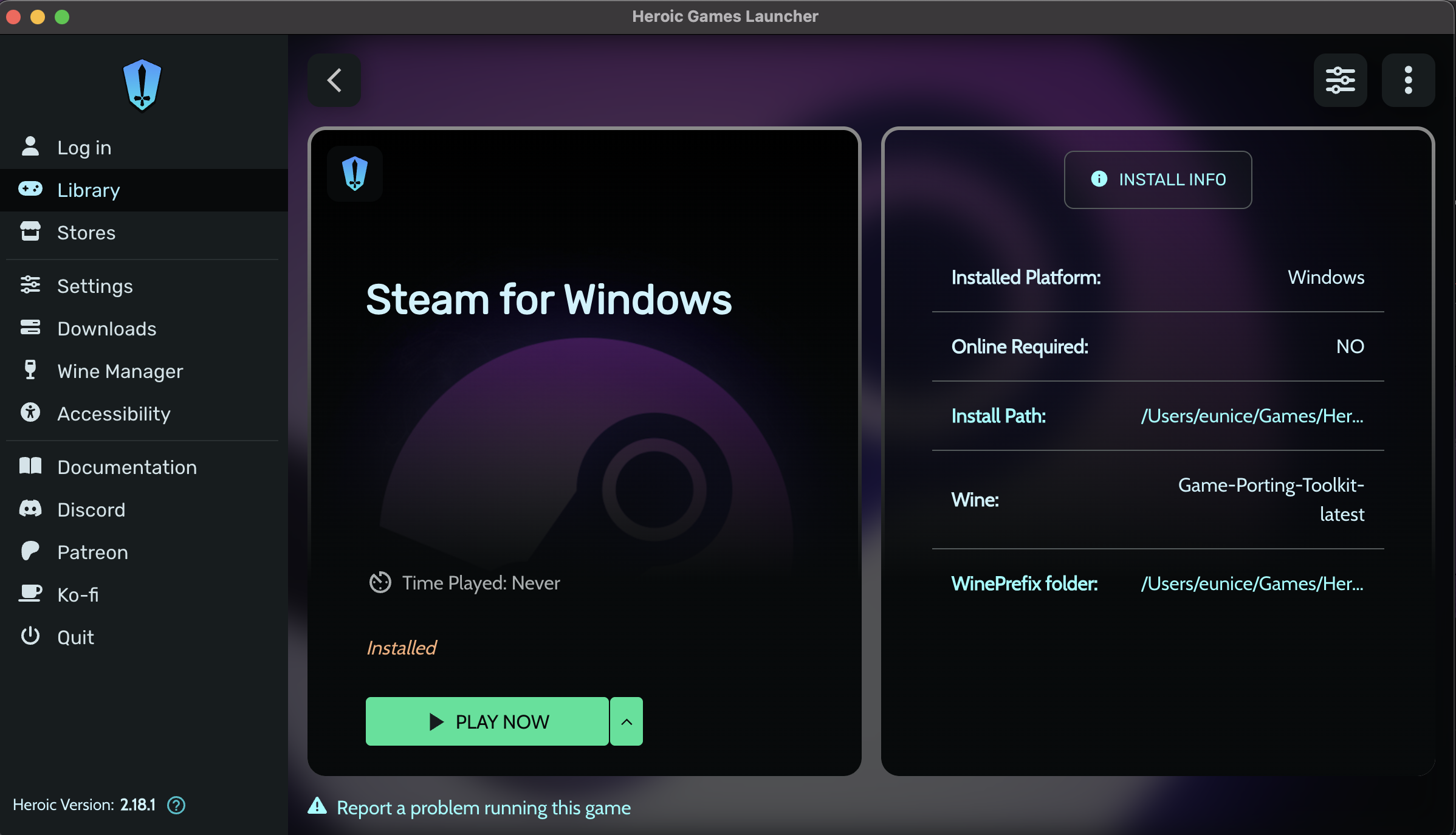Click the Install Path value
Screen dimensions: 1456x835
point(1252,416)
